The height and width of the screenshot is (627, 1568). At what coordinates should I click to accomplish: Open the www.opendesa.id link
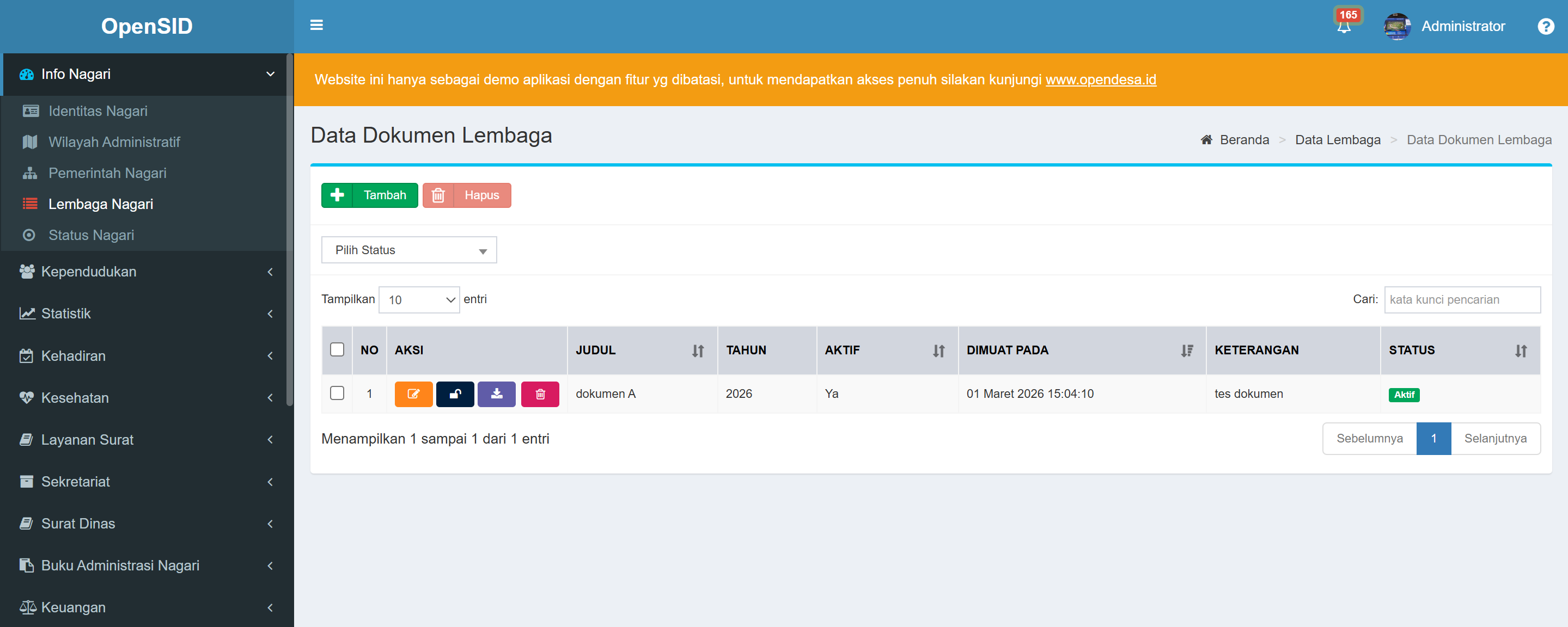(x=1101, y=79)
